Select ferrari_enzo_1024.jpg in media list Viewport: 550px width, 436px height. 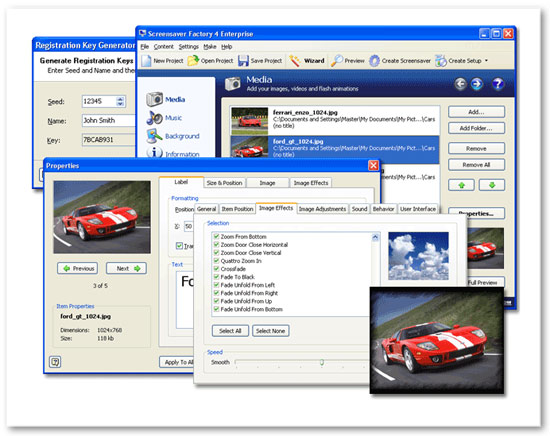(x=335, y=121)
